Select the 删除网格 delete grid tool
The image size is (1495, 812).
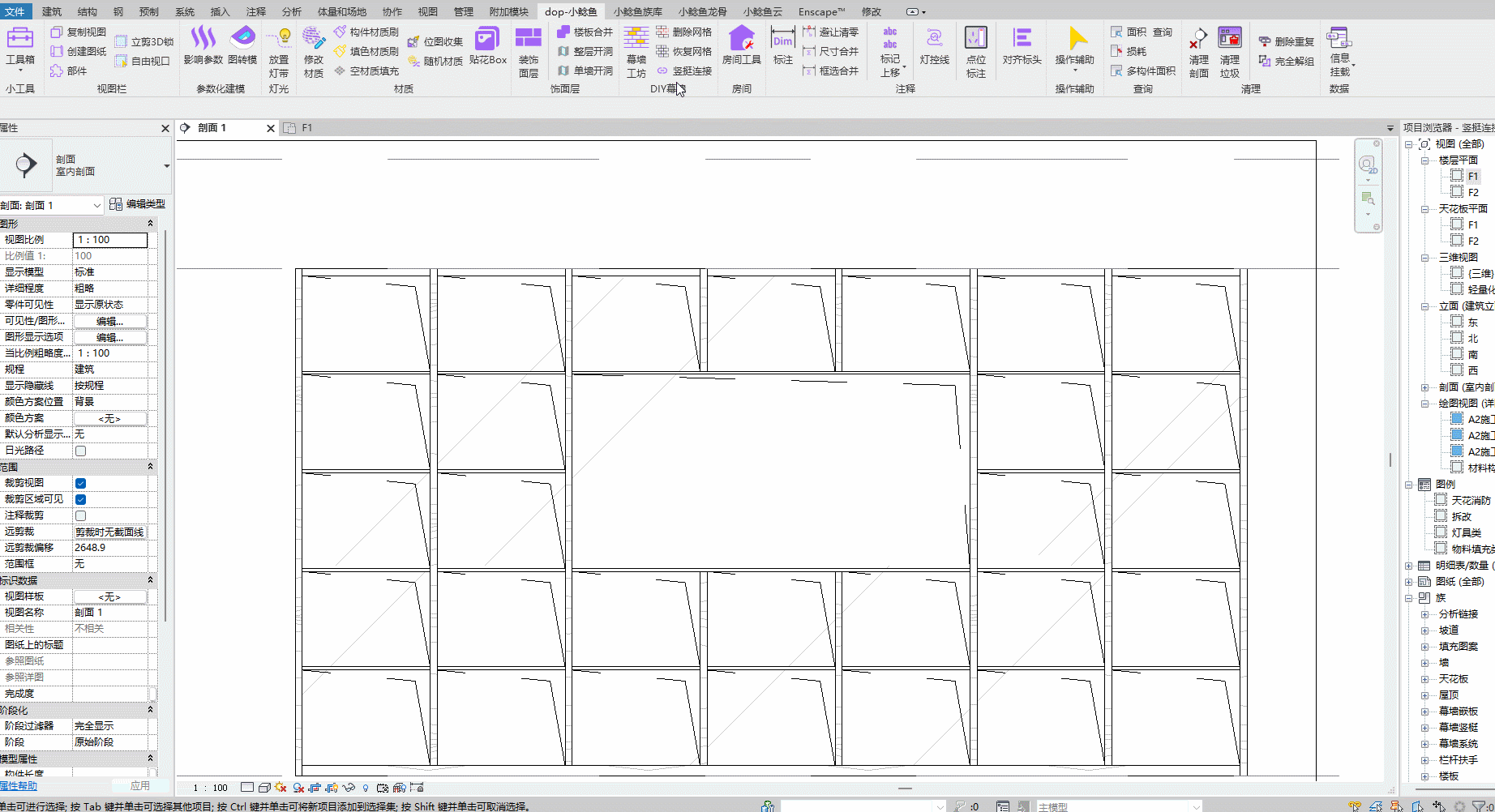point(683,32)
